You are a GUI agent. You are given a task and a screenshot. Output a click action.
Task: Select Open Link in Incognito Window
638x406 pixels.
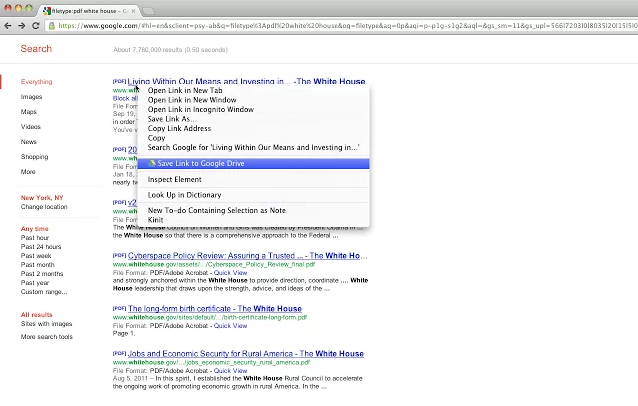click(x=200, y=109)
